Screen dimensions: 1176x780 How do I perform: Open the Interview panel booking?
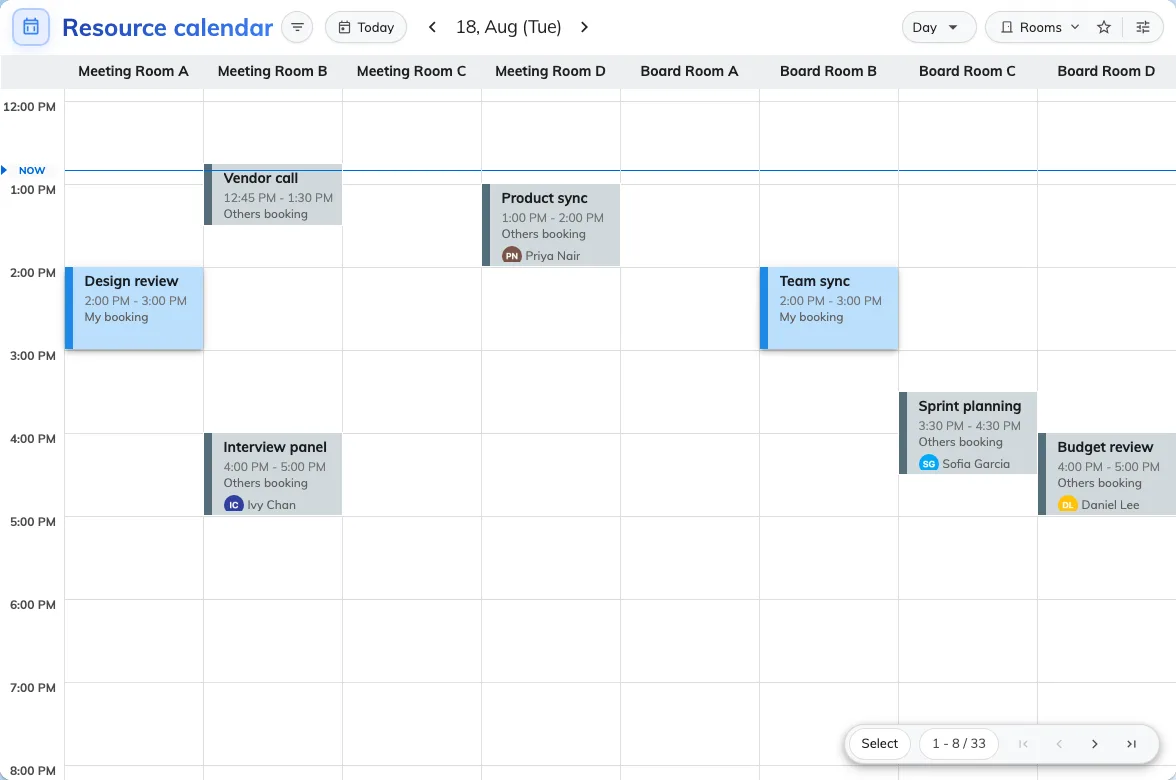pyautogui.click(x=273, y=474)
